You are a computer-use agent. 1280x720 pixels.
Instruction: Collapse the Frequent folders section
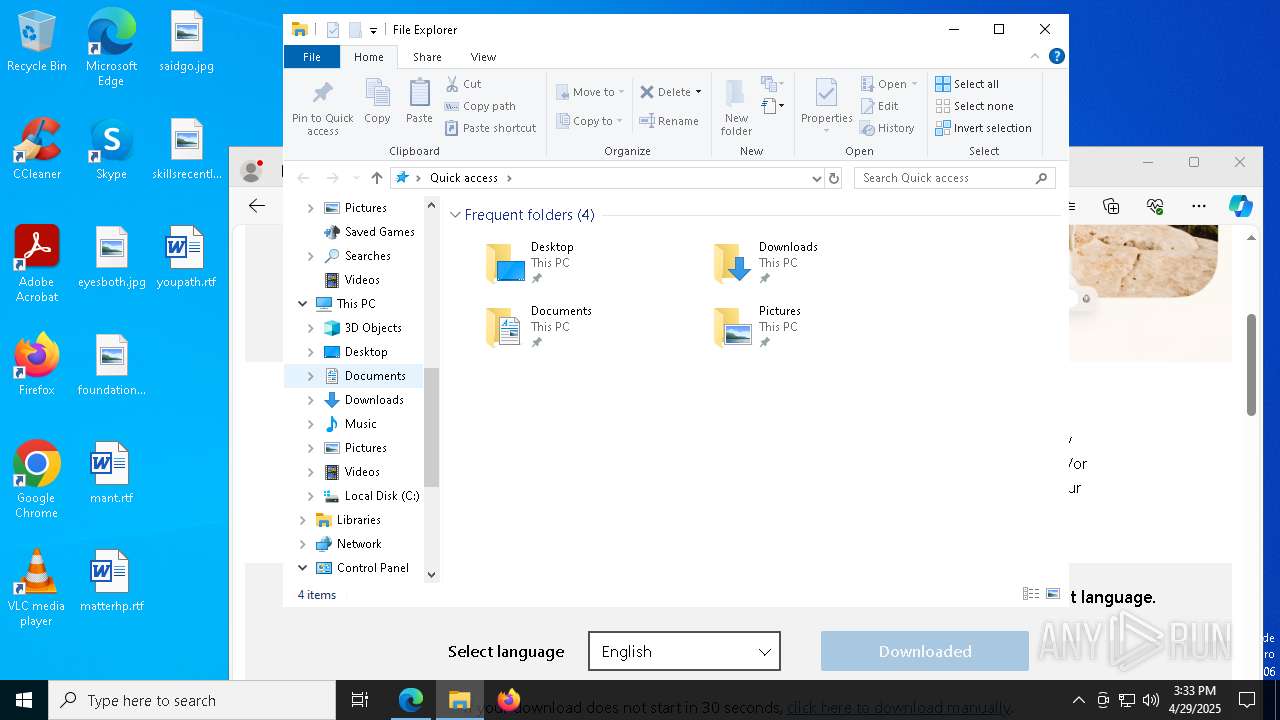click(455, 215)
